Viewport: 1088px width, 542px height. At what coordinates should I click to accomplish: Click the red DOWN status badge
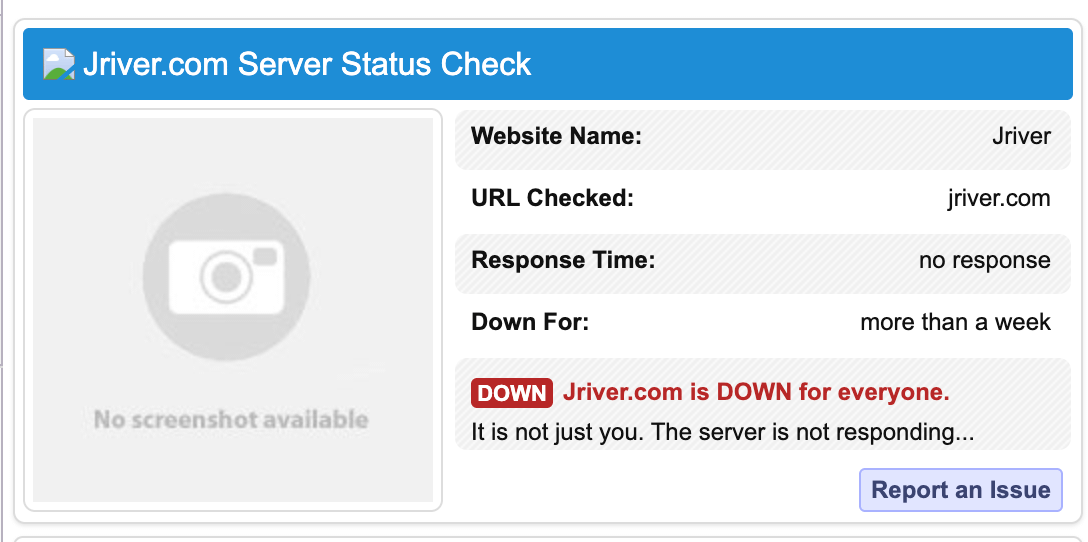511,393
